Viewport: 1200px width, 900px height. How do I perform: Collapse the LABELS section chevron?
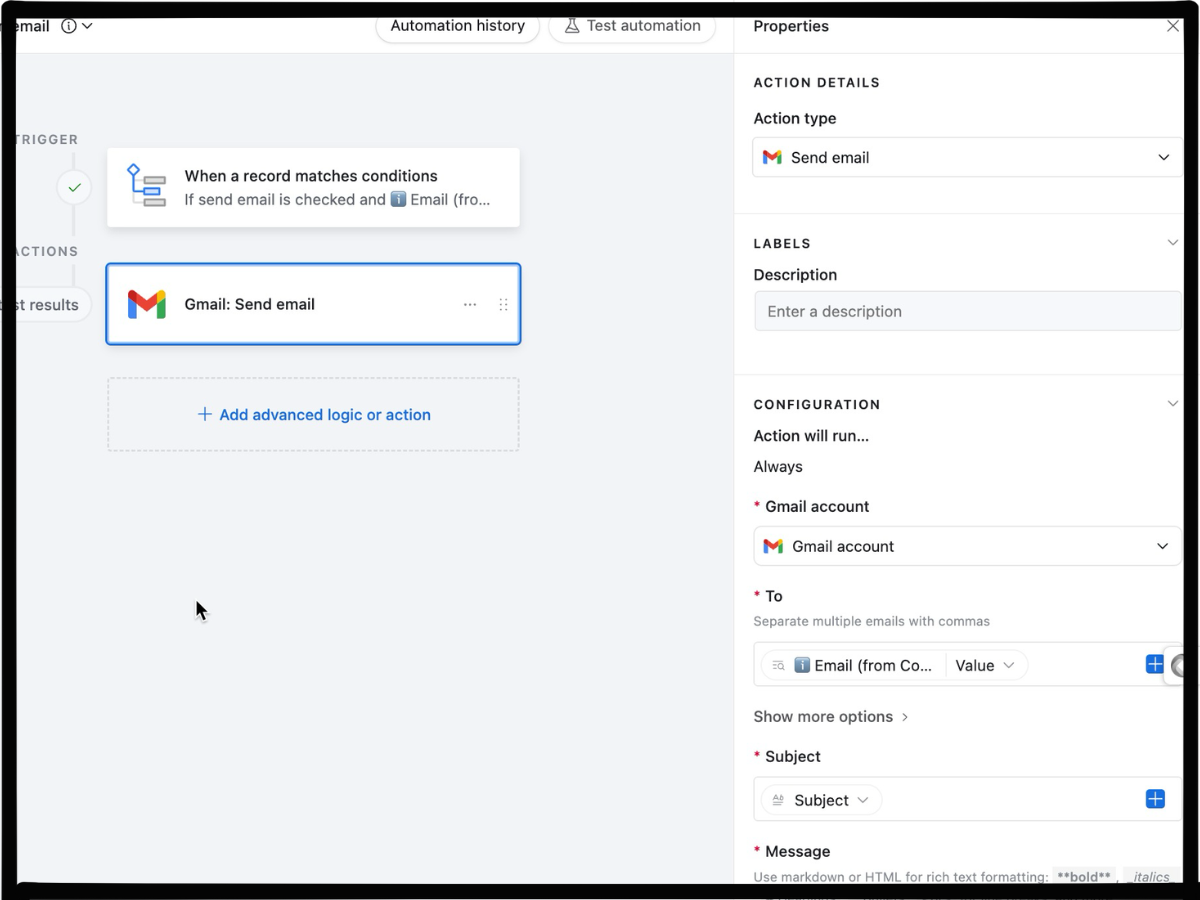pos(1172,242)
